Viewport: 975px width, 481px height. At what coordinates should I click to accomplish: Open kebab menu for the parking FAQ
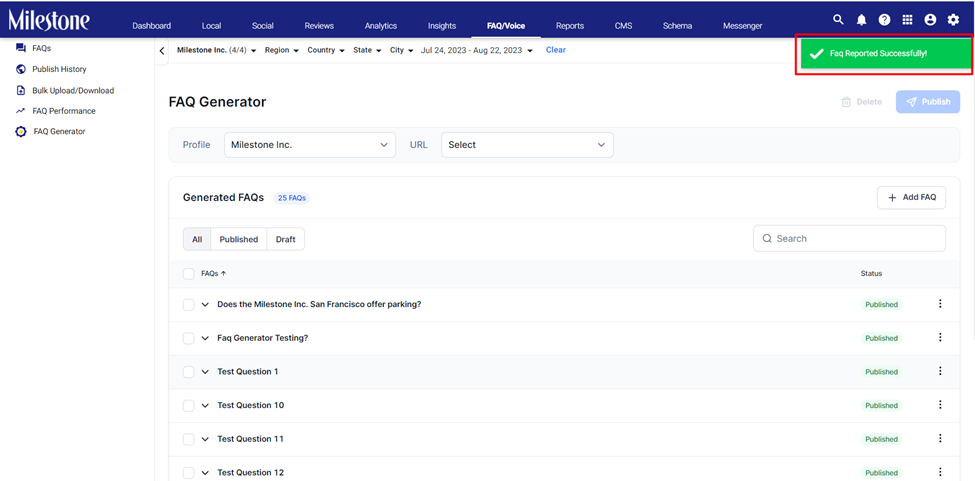click(940, 304)
